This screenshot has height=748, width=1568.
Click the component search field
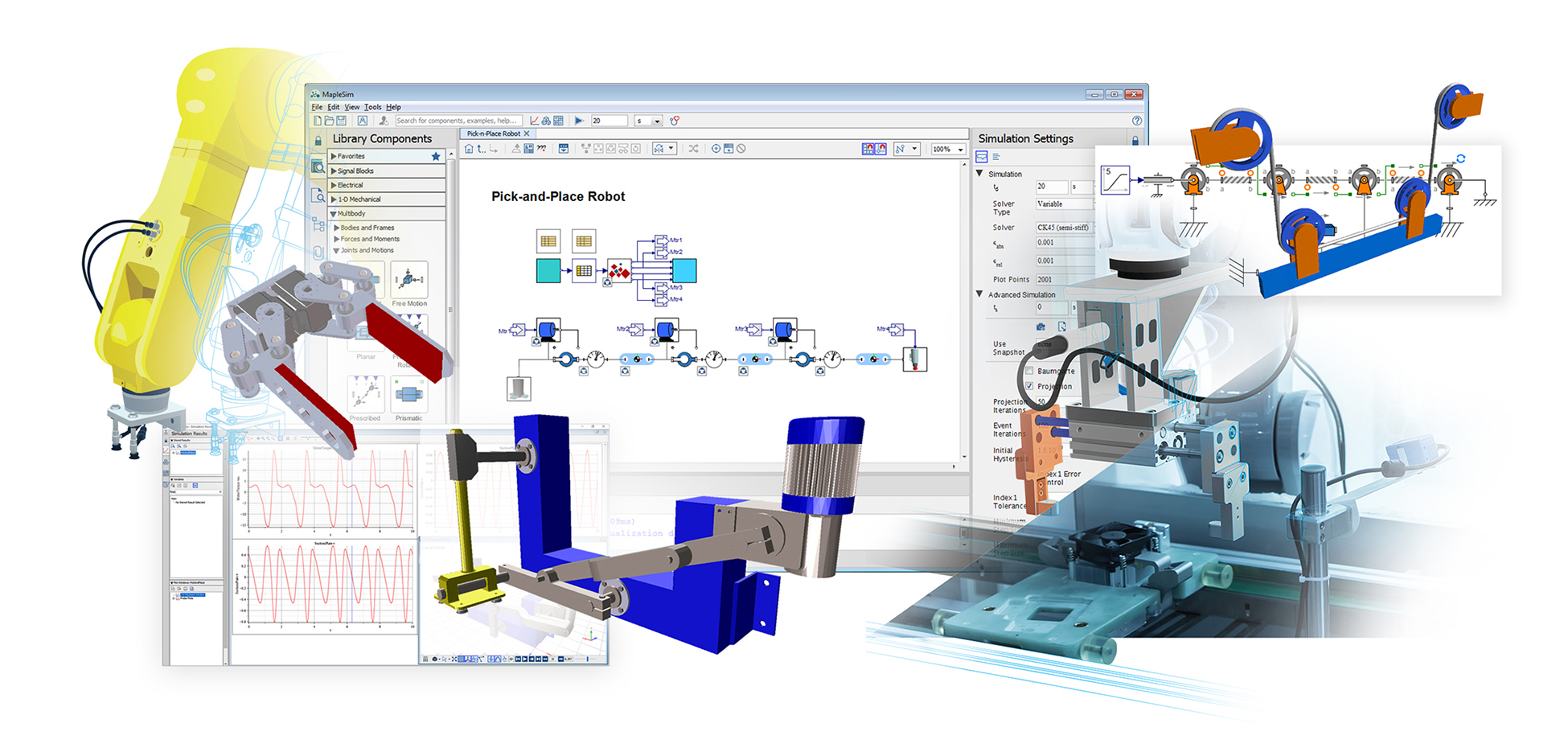pyautogui.click(x=458, y=121)
